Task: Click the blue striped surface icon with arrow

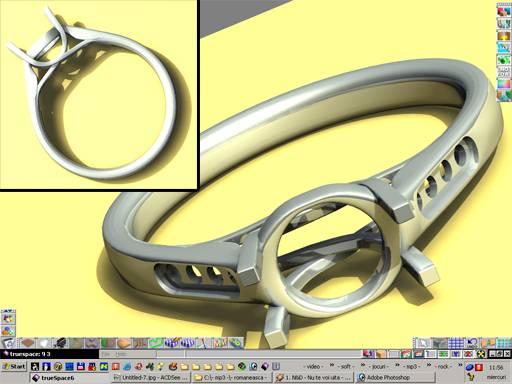Action: click(x=172, y=343)
